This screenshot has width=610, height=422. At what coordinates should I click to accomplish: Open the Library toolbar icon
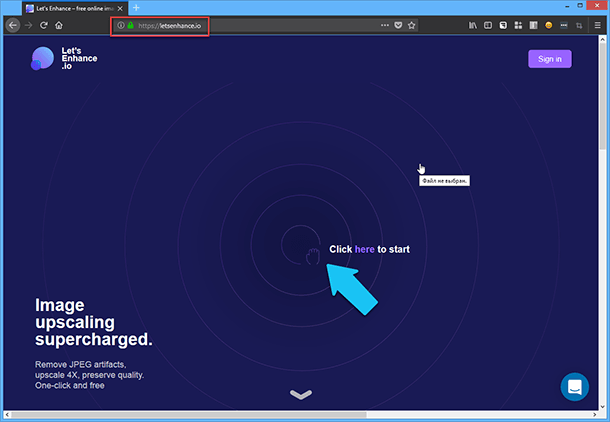click(x=473, y=25)
